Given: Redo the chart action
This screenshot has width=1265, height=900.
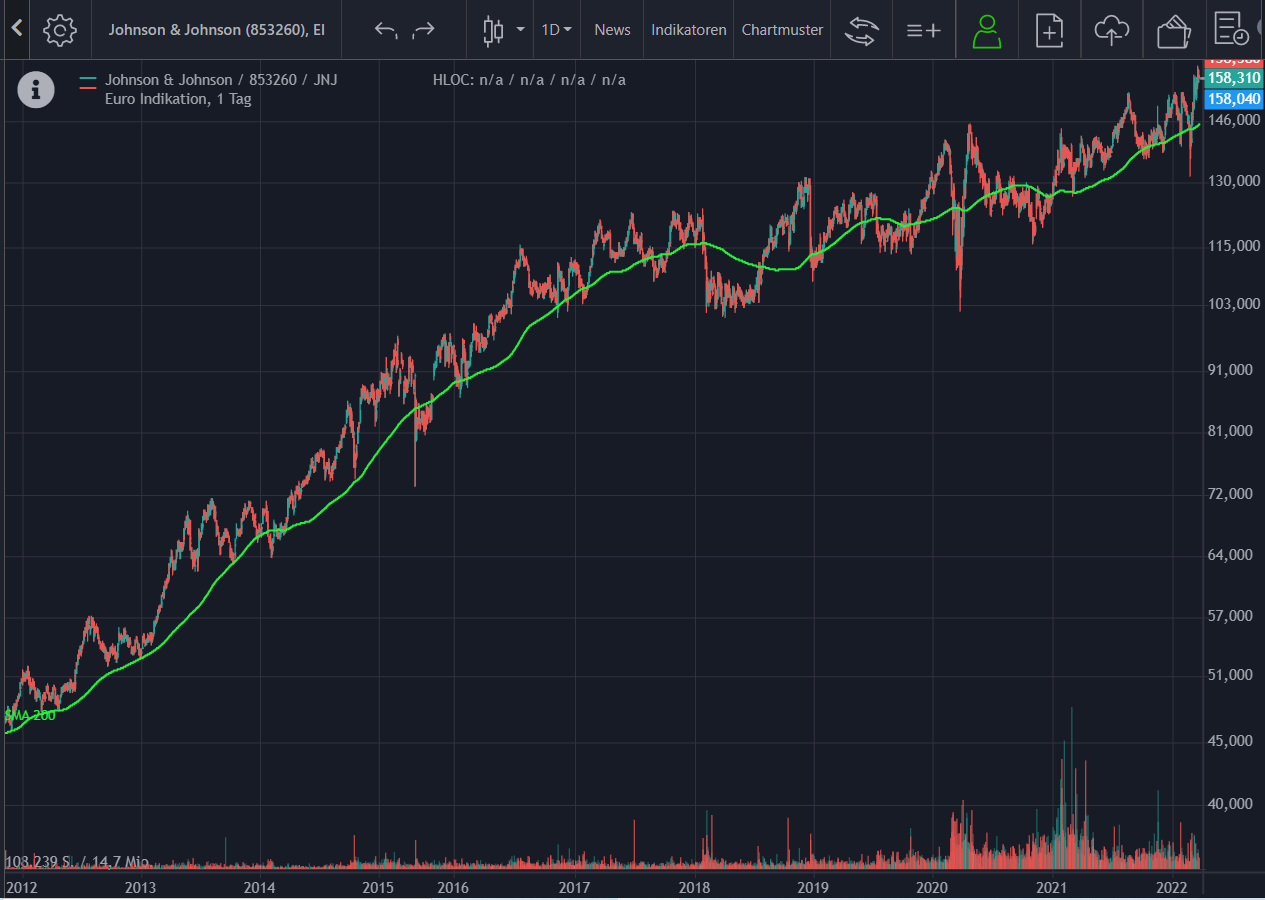Looking at the screenshot, I should pyautogui.click(x=424, y=30).
